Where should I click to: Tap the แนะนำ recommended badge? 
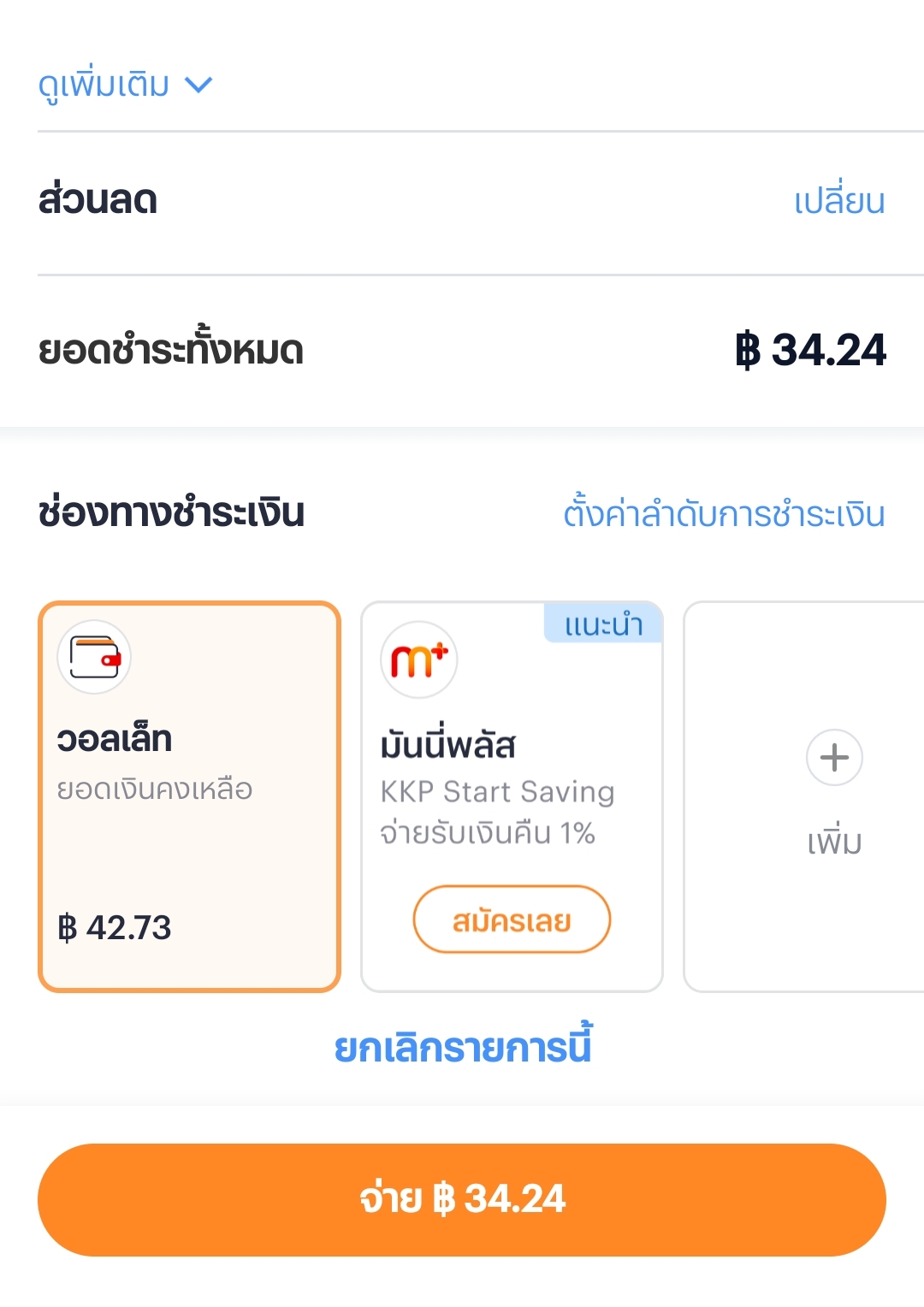point(603,624)
